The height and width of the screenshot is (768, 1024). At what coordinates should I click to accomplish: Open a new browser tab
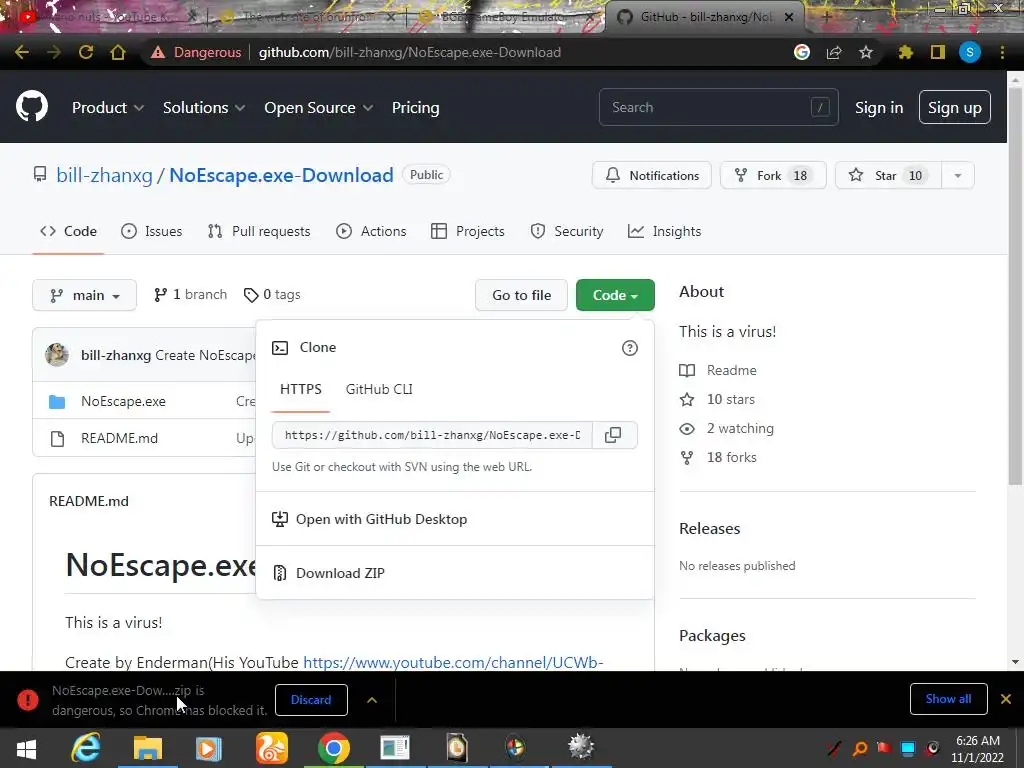(826, 17)
